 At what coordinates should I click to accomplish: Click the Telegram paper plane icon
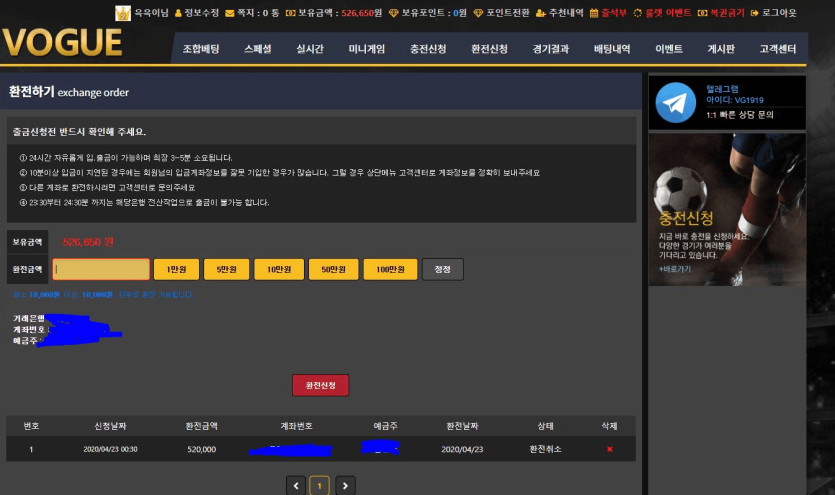675,103
